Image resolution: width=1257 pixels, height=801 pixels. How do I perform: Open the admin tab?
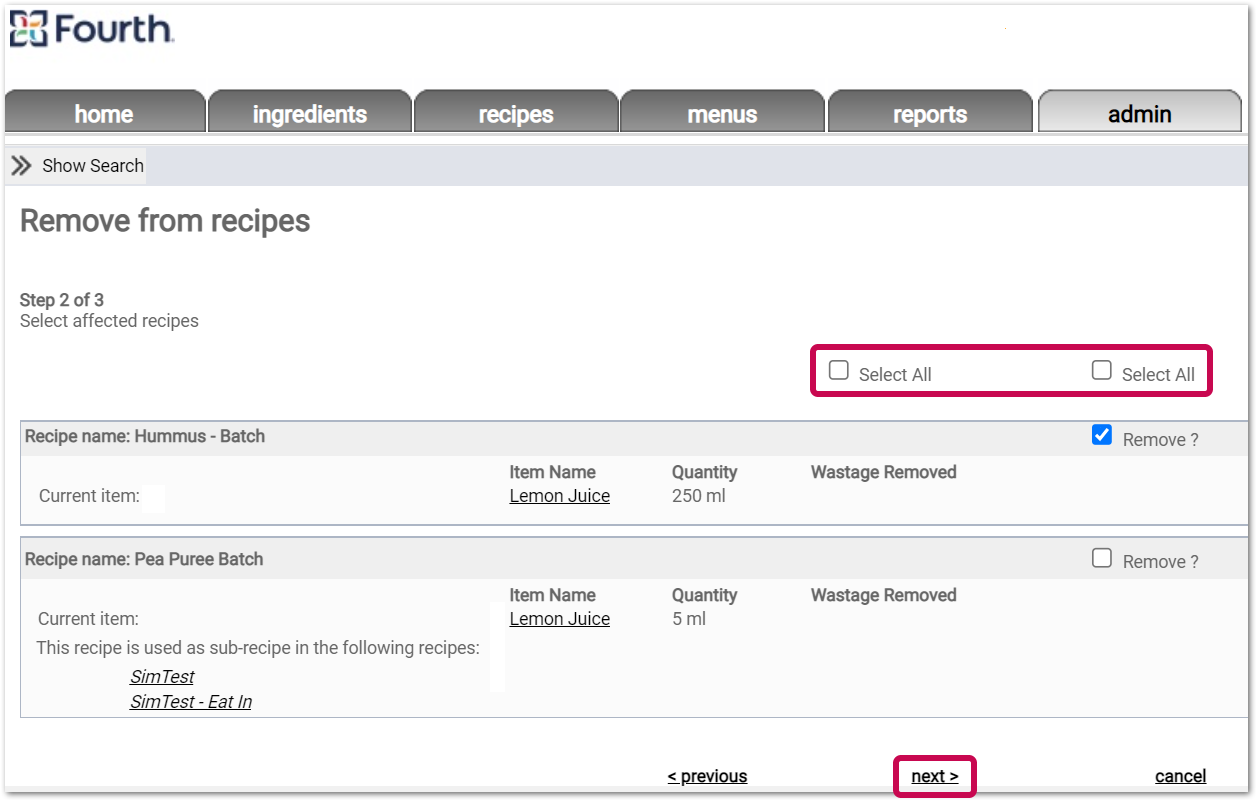click(1140, 113)
